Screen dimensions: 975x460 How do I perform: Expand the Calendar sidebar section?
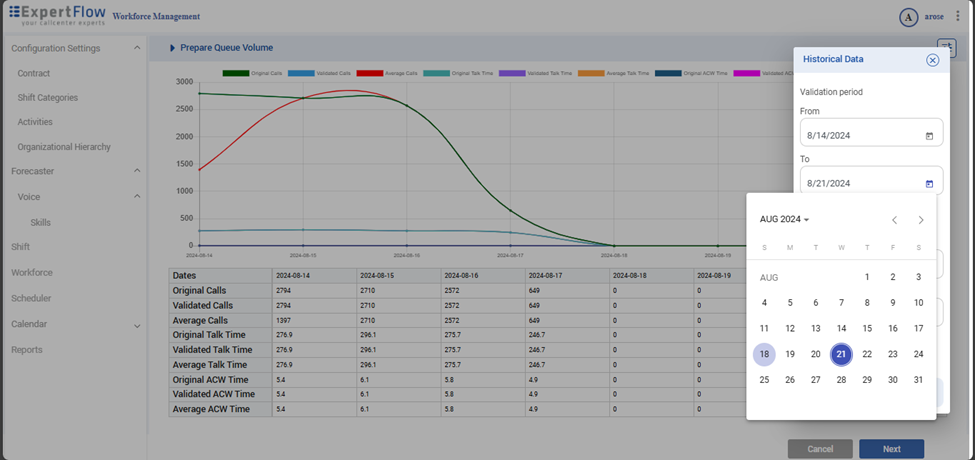pyautogui.click(x=137, y=324)
